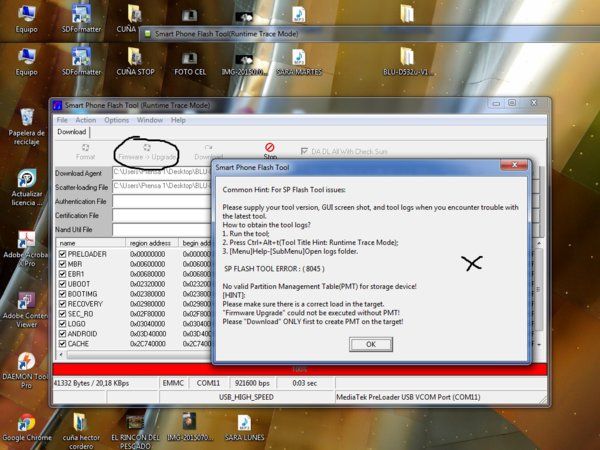Select the Adobe Acrobat X Pro icon

[x=26, y=249]
